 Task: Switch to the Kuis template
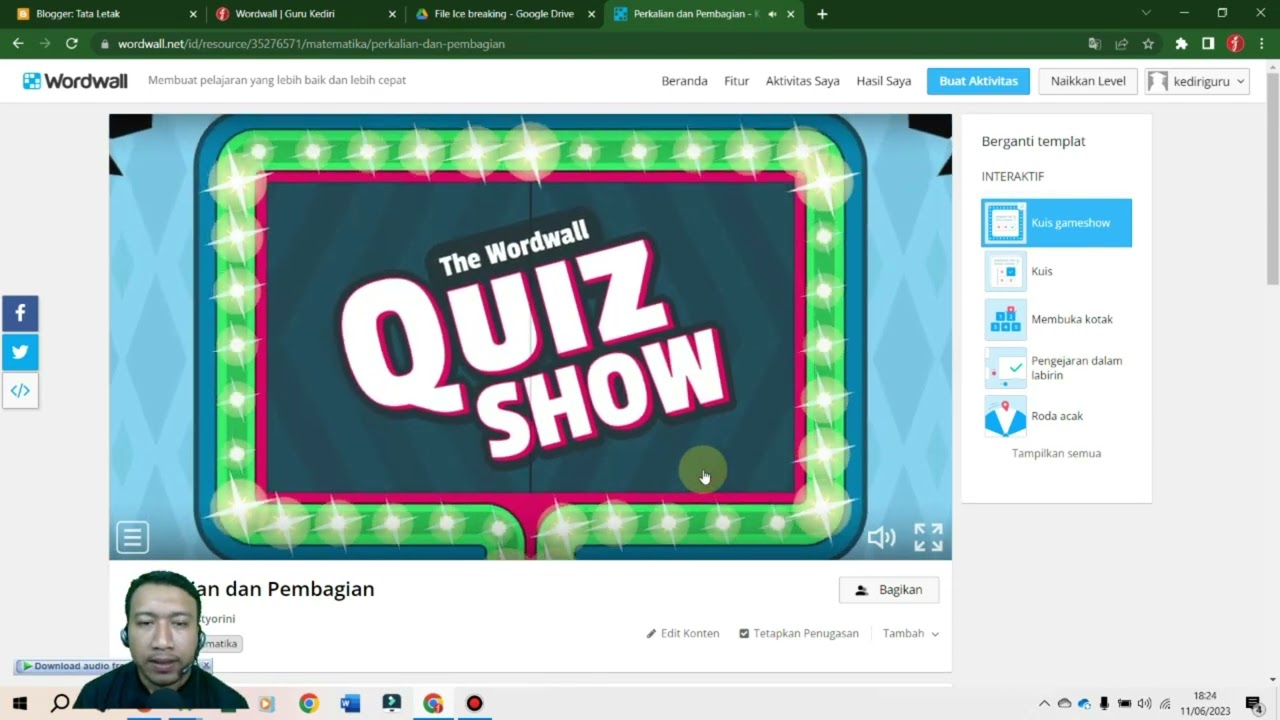(1057, 271)
